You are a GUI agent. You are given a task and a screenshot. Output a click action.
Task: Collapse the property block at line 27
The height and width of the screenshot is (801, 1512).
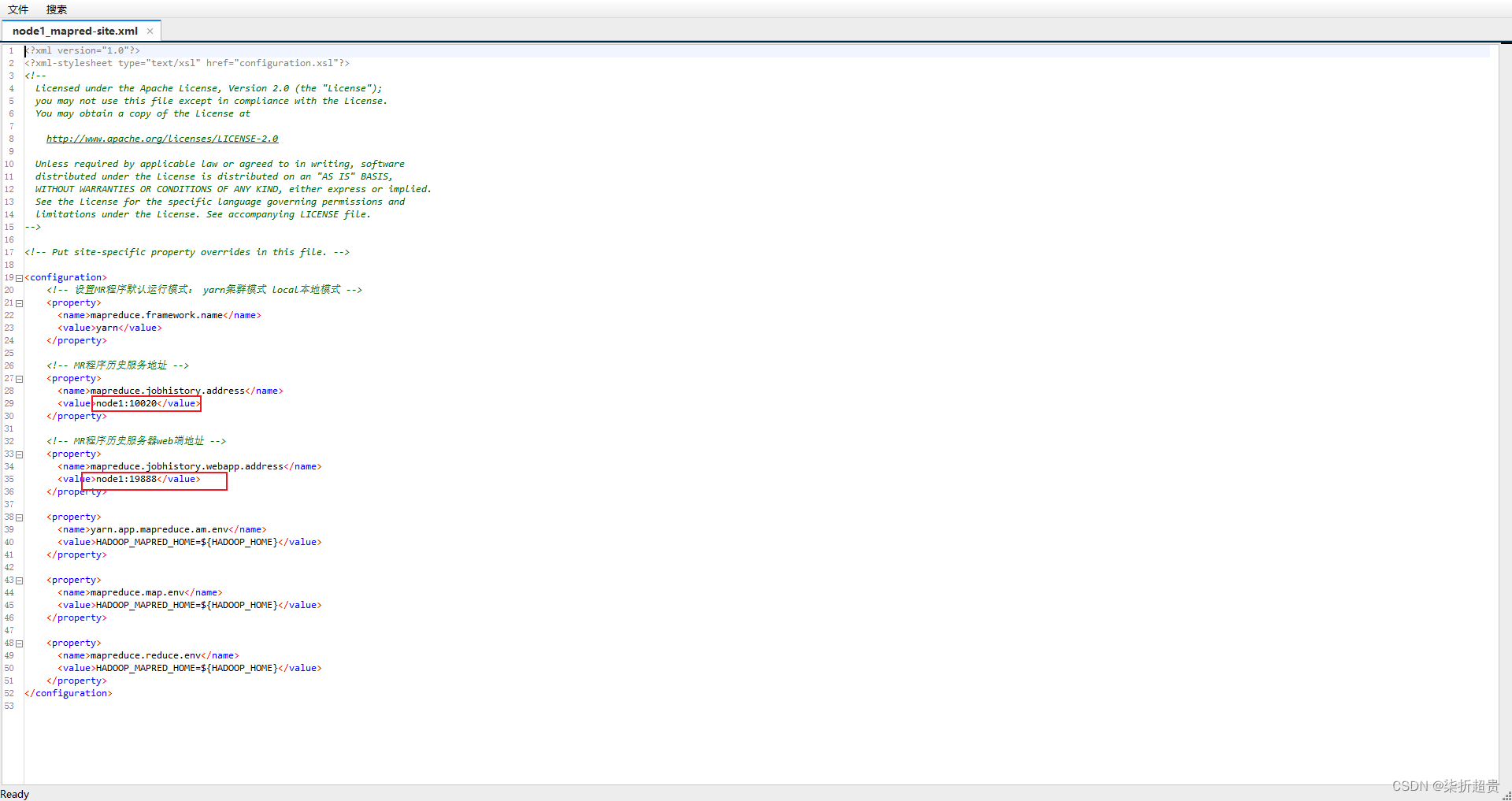(x=20, y=379)
